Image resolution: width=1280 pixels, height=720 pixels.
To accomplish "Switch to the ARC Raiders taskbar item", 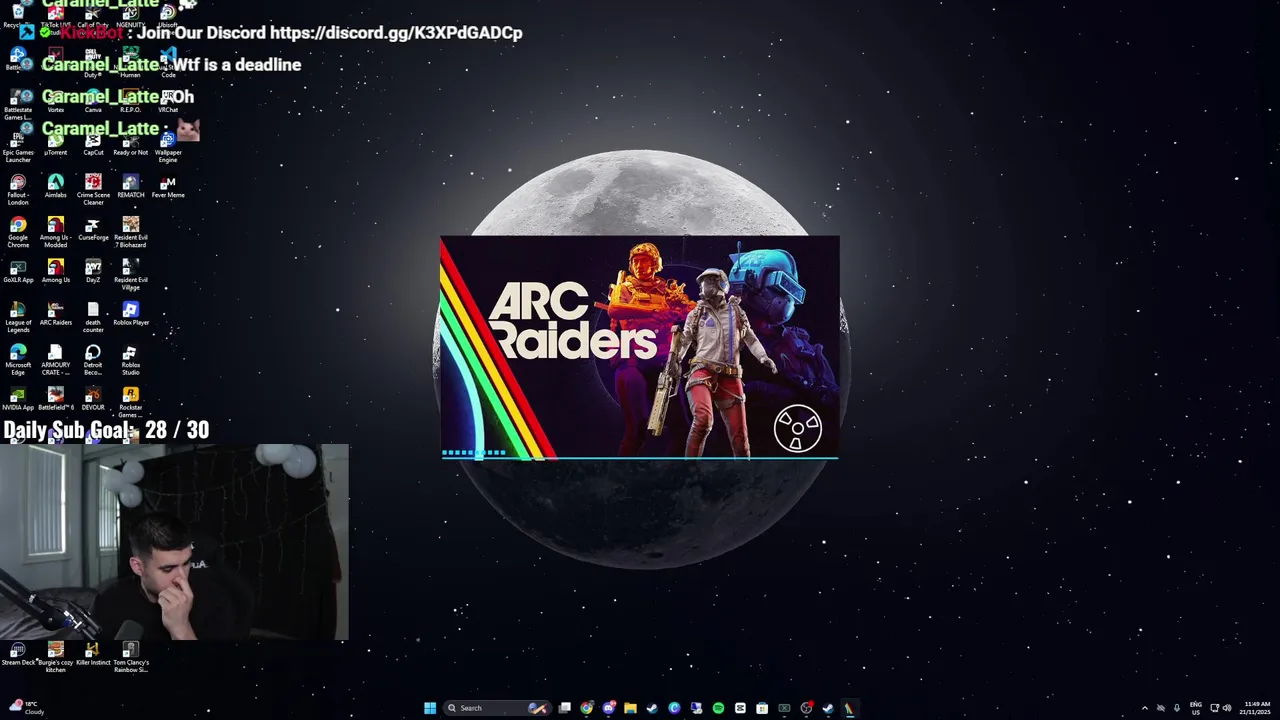I will [849, 708].
